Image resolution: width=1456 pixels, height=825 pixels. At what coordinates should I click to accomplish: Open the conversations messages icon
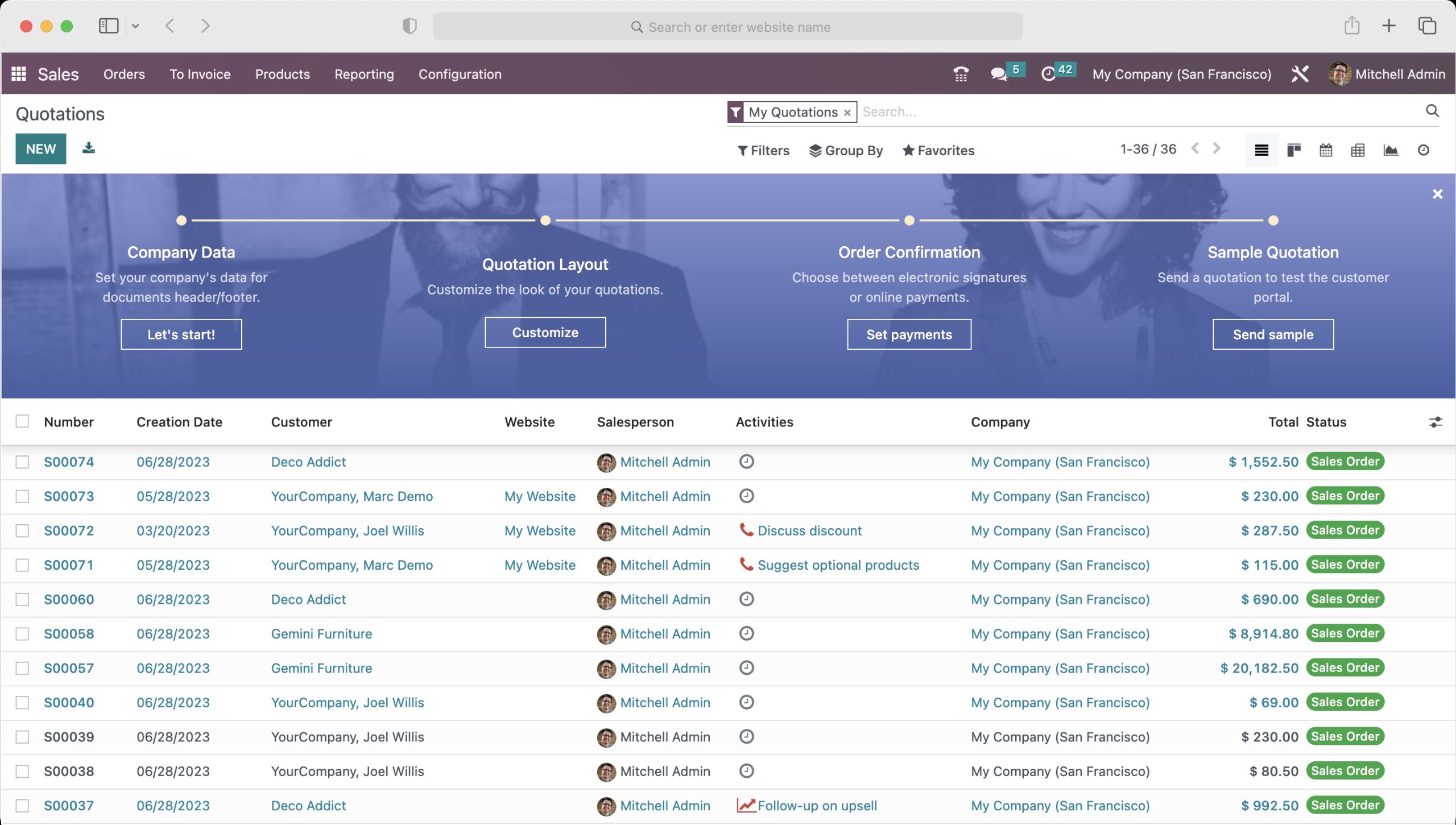[999, 74]
